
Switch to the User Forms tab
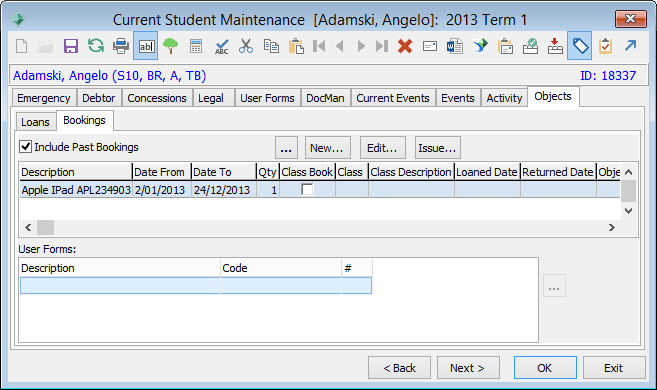pos(267,98)
